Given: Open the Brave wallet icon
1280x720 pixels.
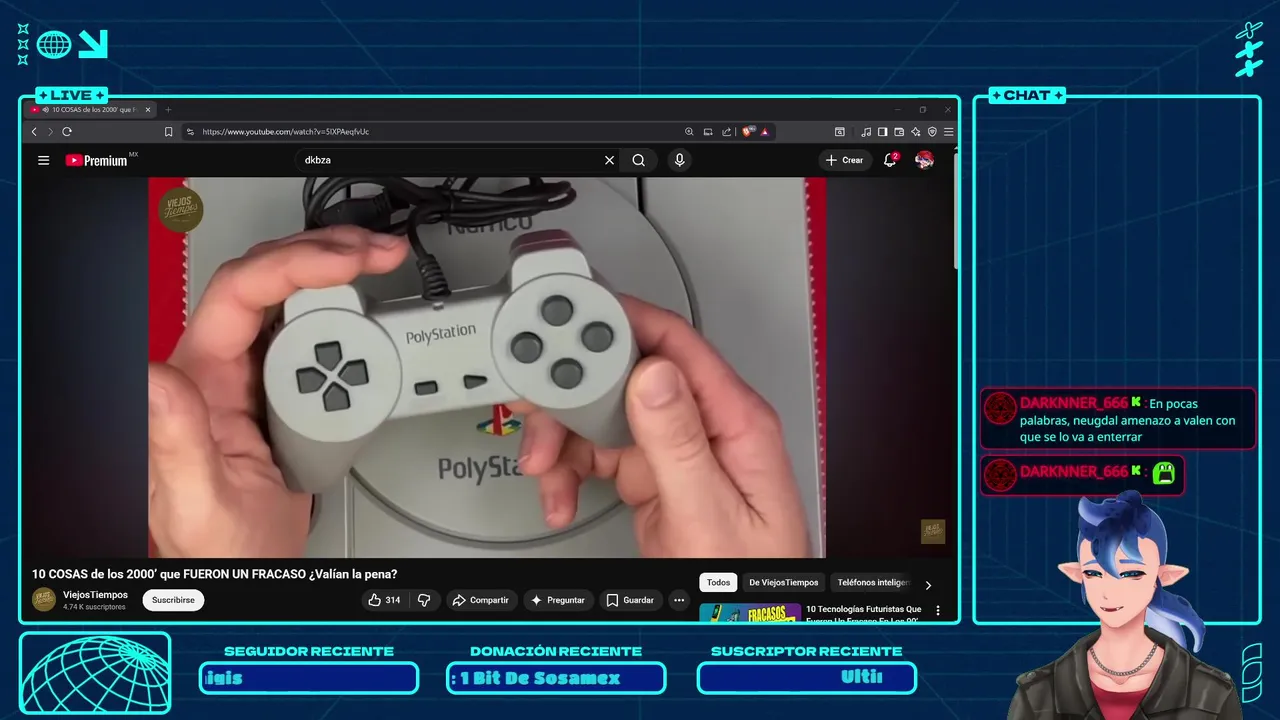Looking at the screenshot, I should click(x=899, y=131).
